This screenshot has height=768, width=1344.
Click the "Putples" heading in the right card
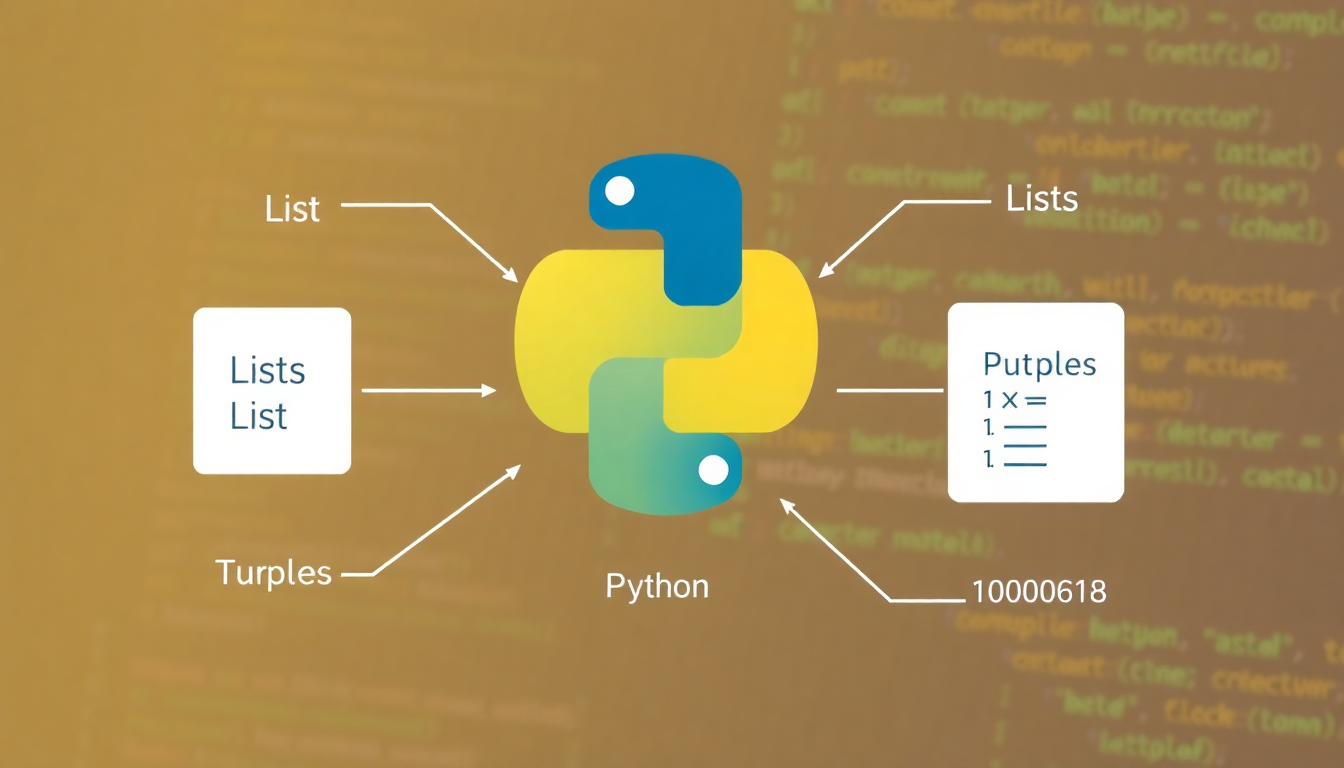pos(1039,364)
